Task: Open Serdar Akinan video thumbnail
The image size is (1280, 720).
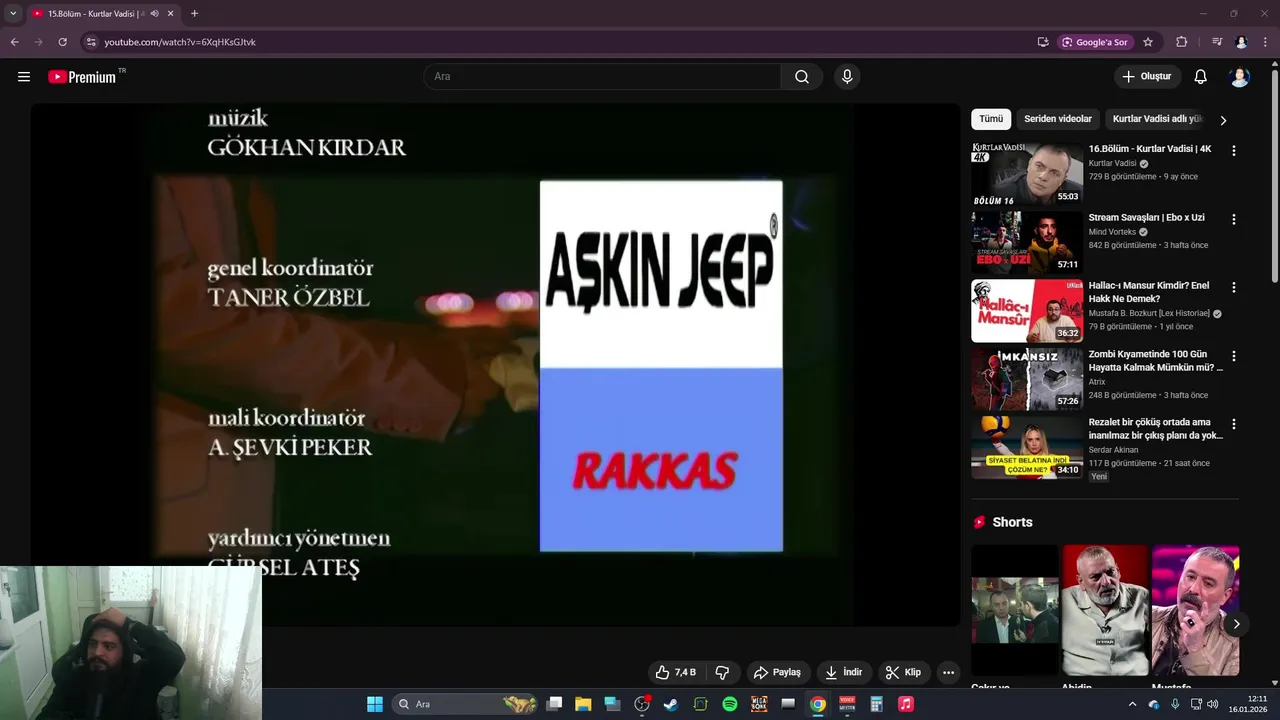Action: coord(1027,447)
